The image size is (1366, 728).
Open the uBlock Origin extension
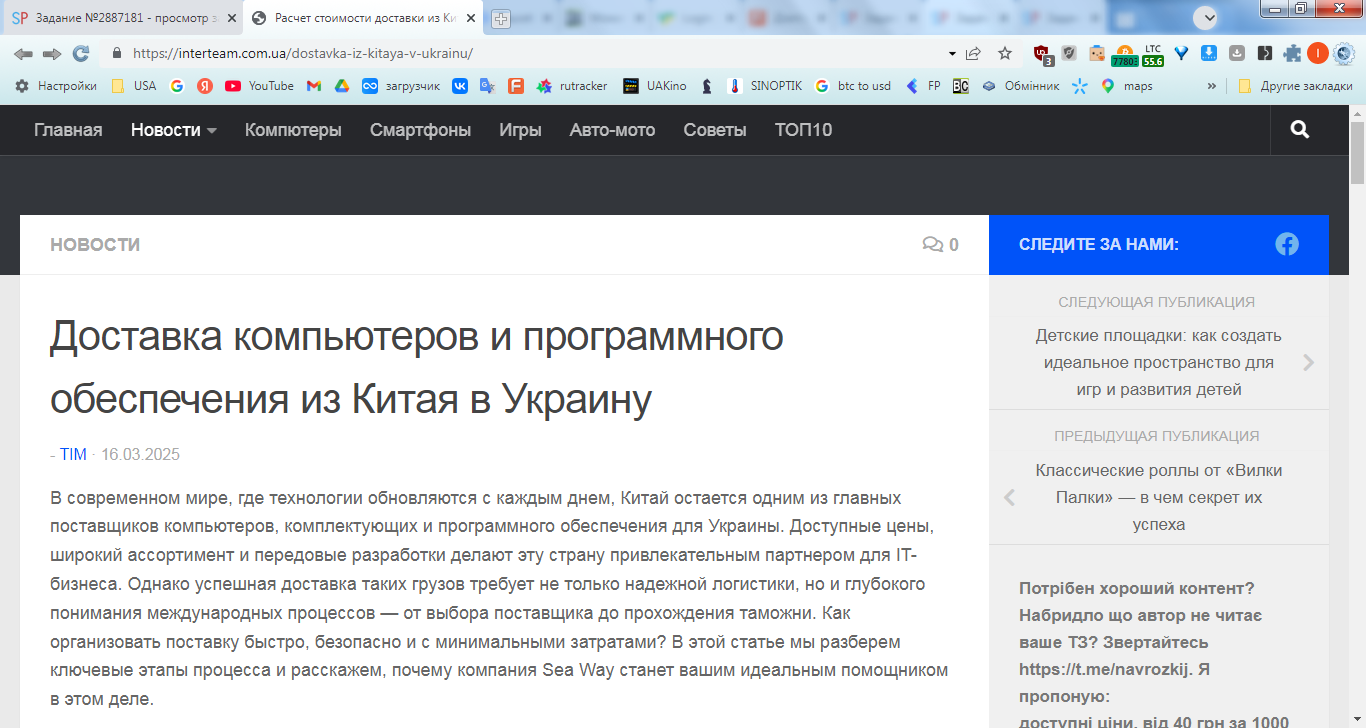[x=1042, y=54]
